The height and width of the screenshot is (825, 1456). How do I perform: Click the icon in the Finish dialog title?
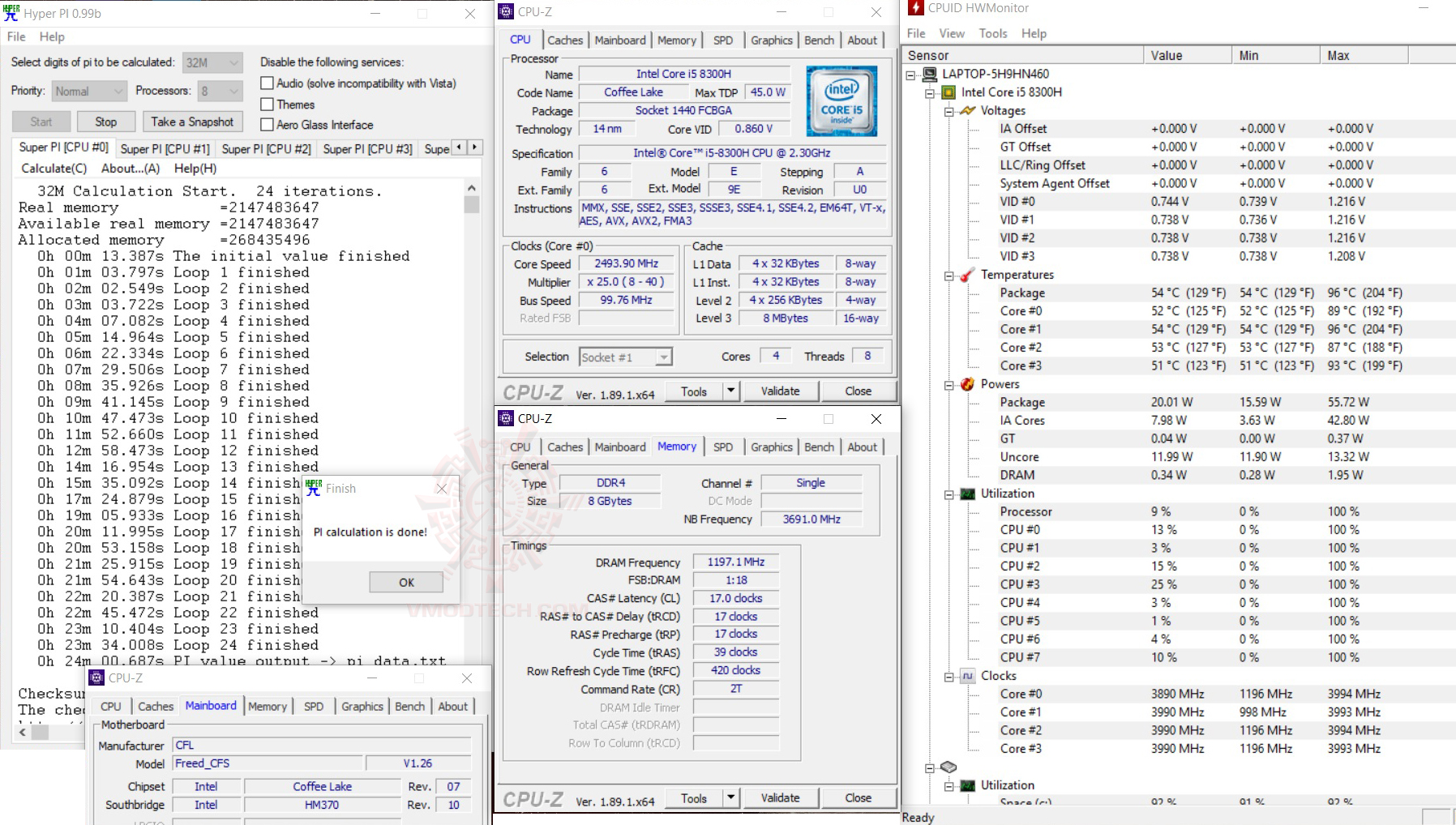point(314,488)
